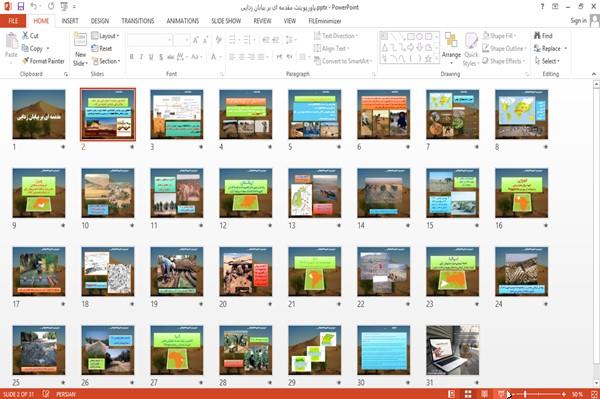Switch to INSERT tab

tap(70, 21)
